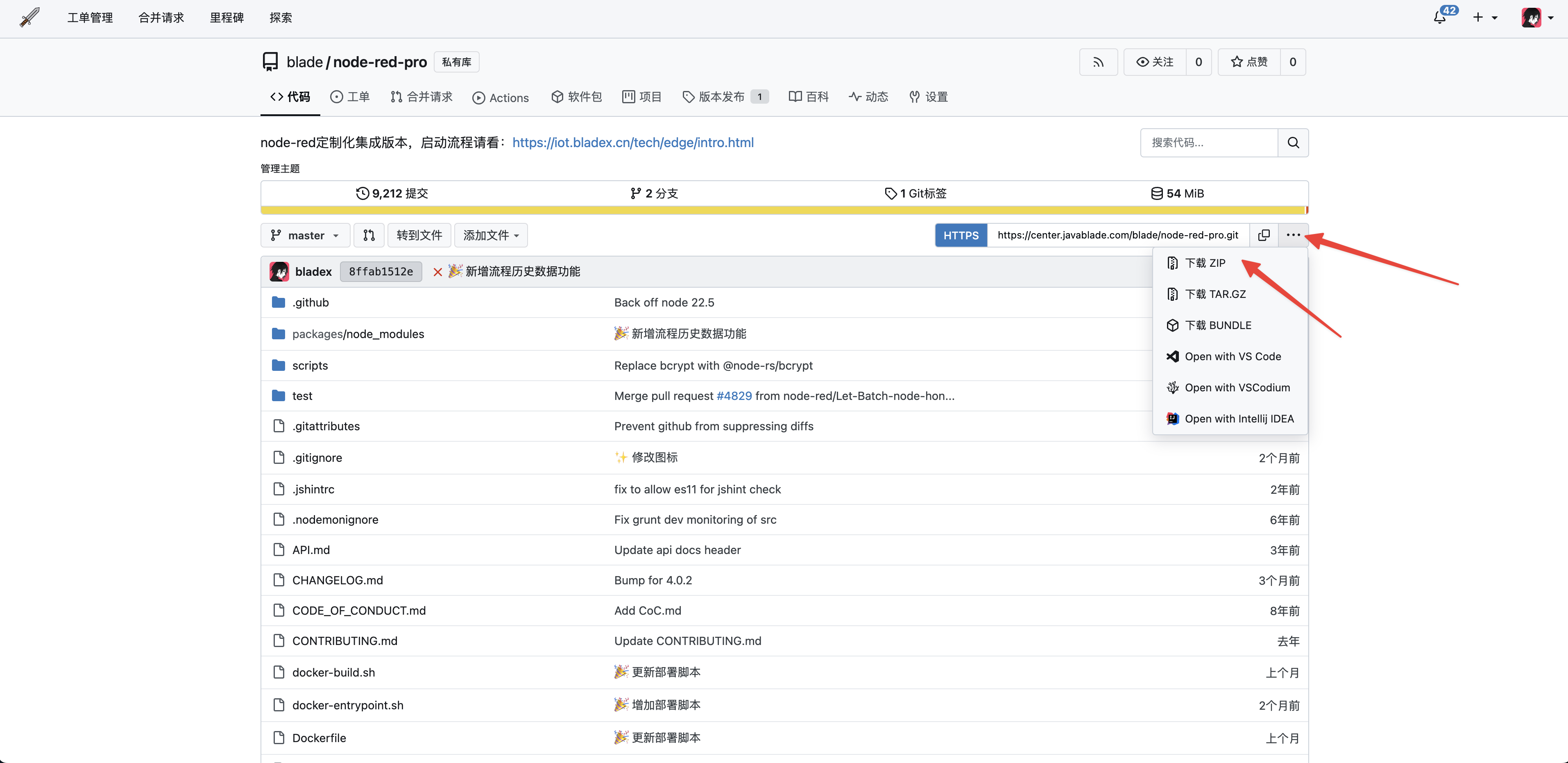Click 管理主题 link
This screenshot has height=763, width=1568.
[x=280, y=169]
